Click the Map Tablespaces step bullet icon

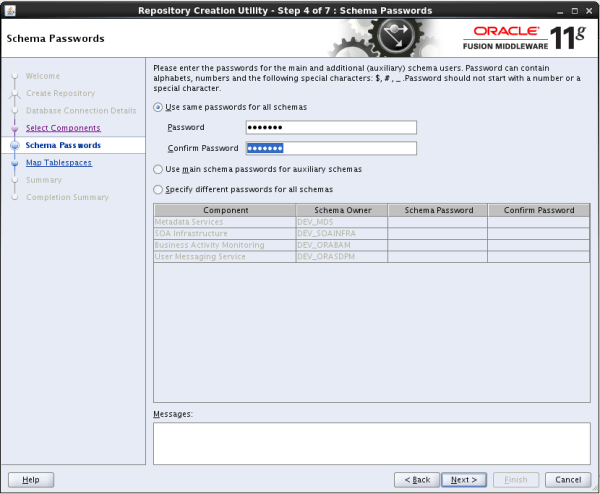pos(14,163)
